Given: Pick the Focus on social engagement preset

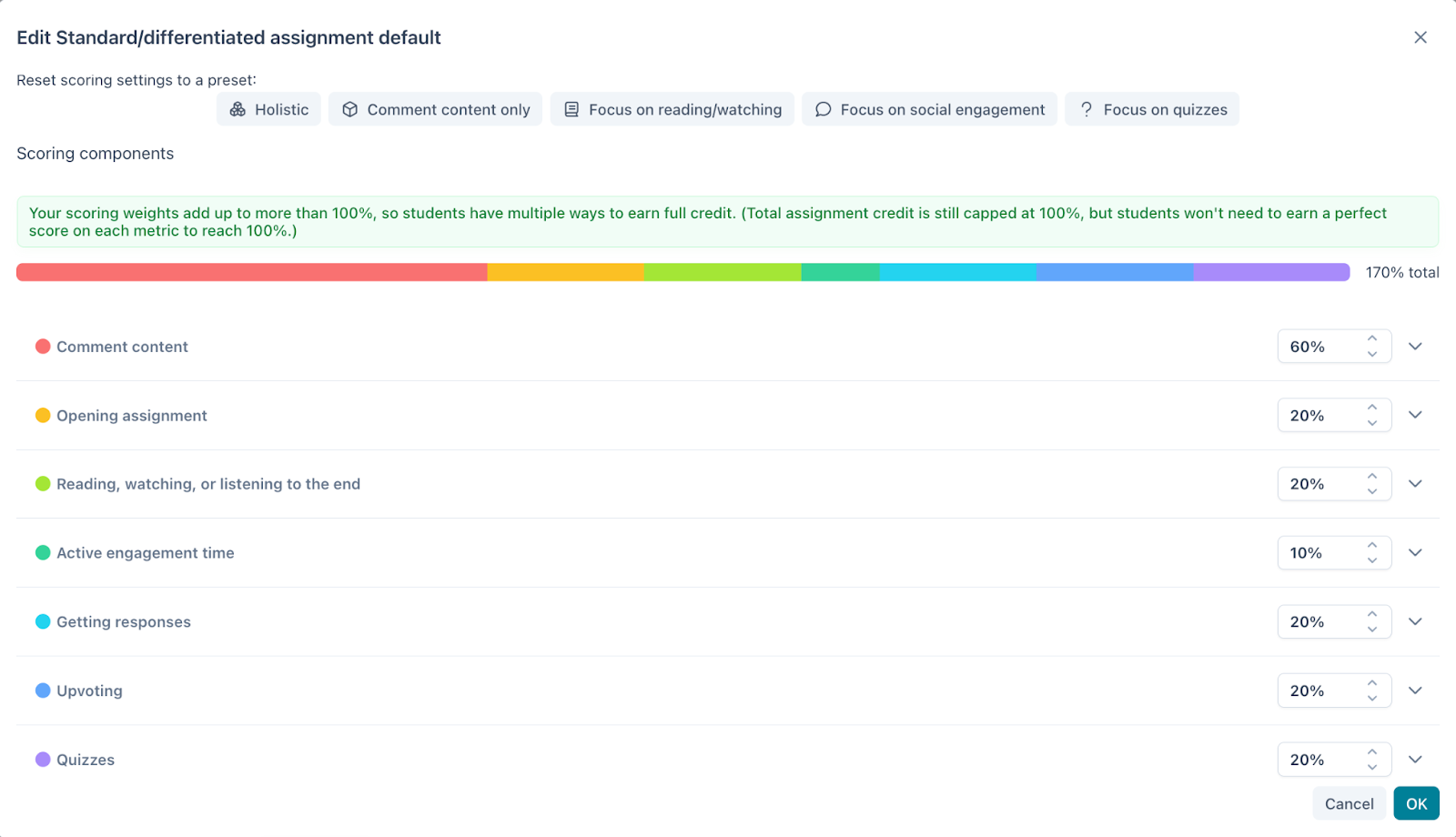Looking at the screenshot, I should [929, 109].
